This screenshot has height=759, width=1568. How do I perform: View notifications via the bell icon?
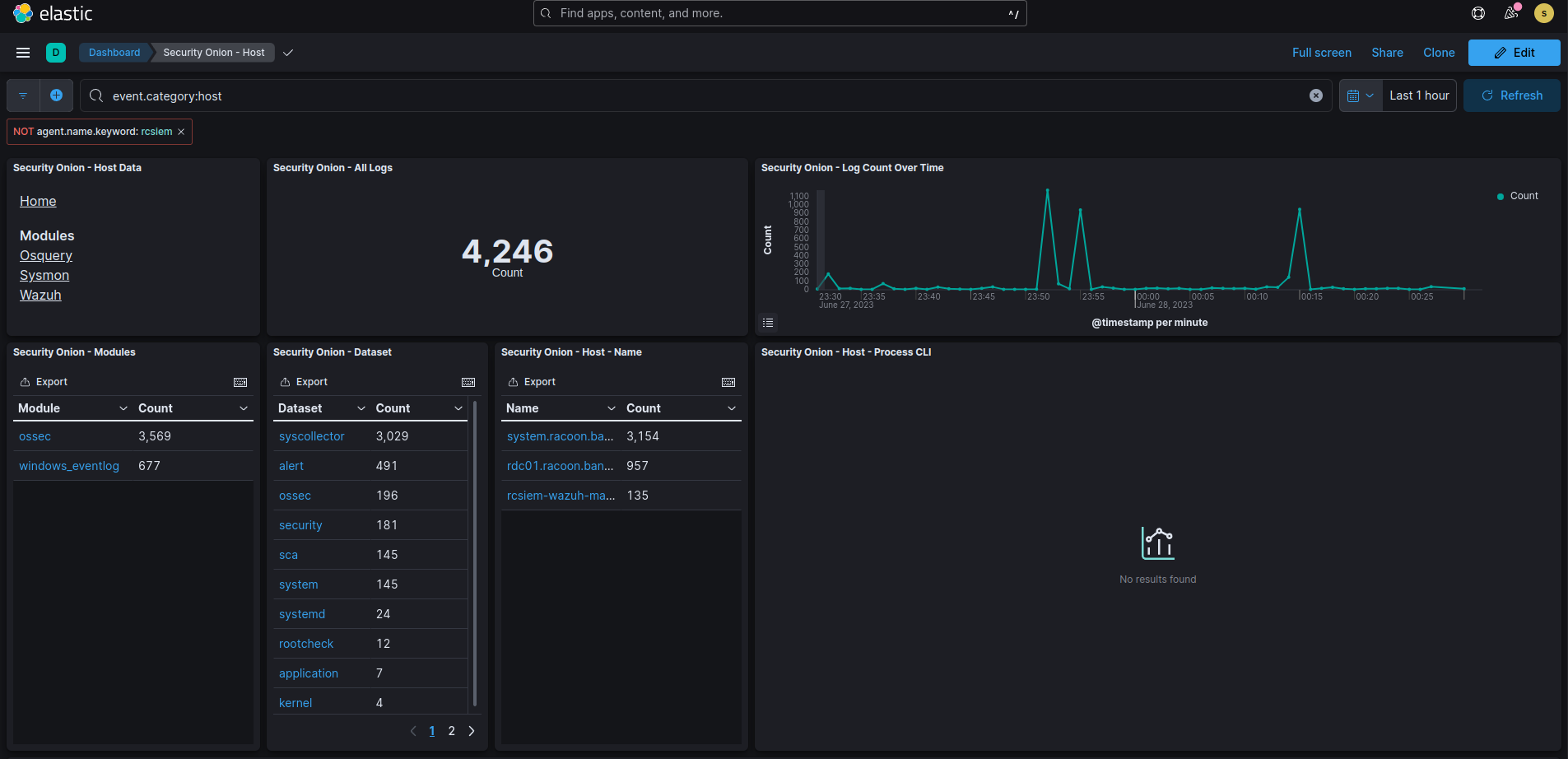point(1511,13)
